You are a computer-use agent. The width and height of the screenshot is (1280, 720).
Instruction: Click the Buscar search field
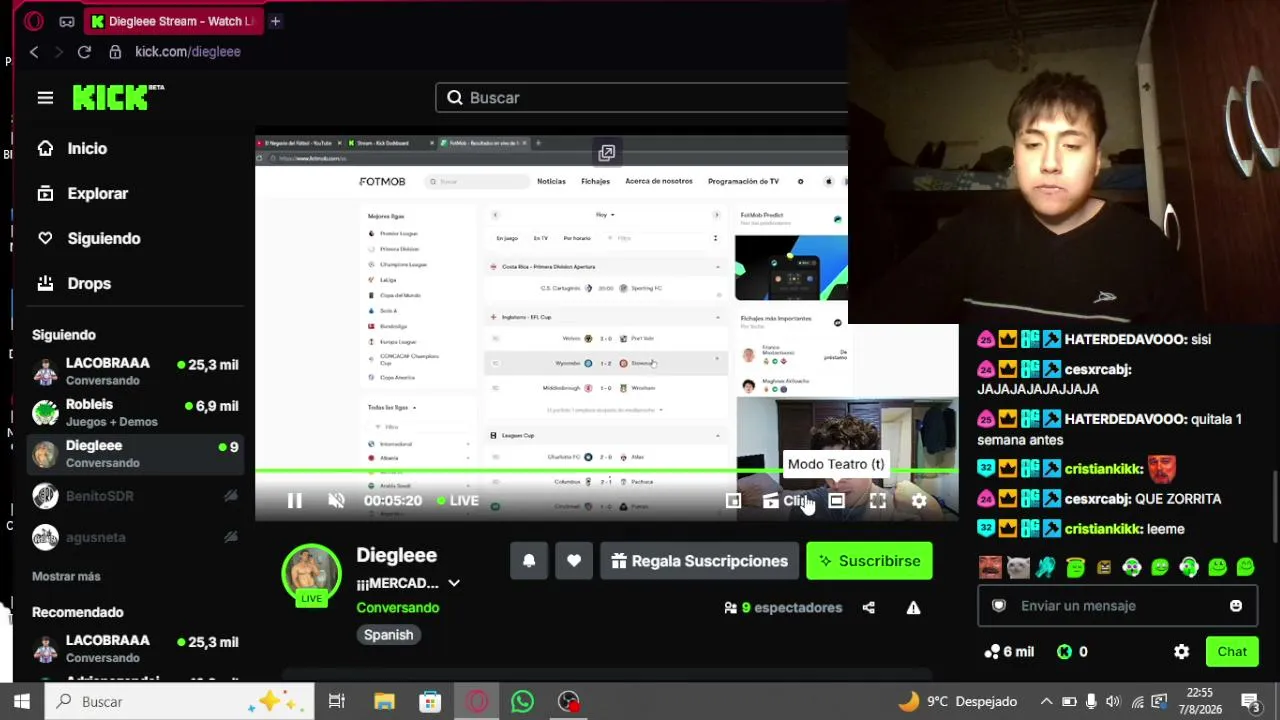[x=641, y=97]
